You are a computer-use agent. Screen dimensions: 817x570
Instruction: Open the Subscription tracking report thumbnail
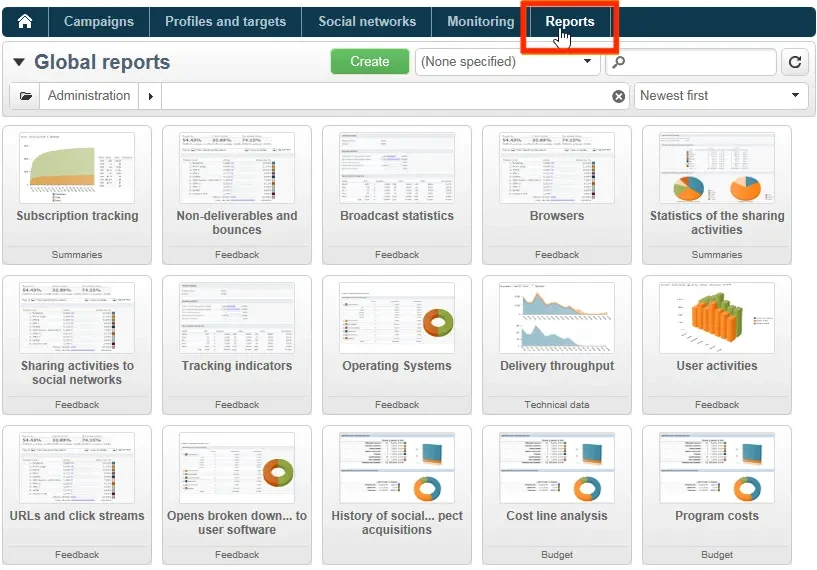coord(77,168)
